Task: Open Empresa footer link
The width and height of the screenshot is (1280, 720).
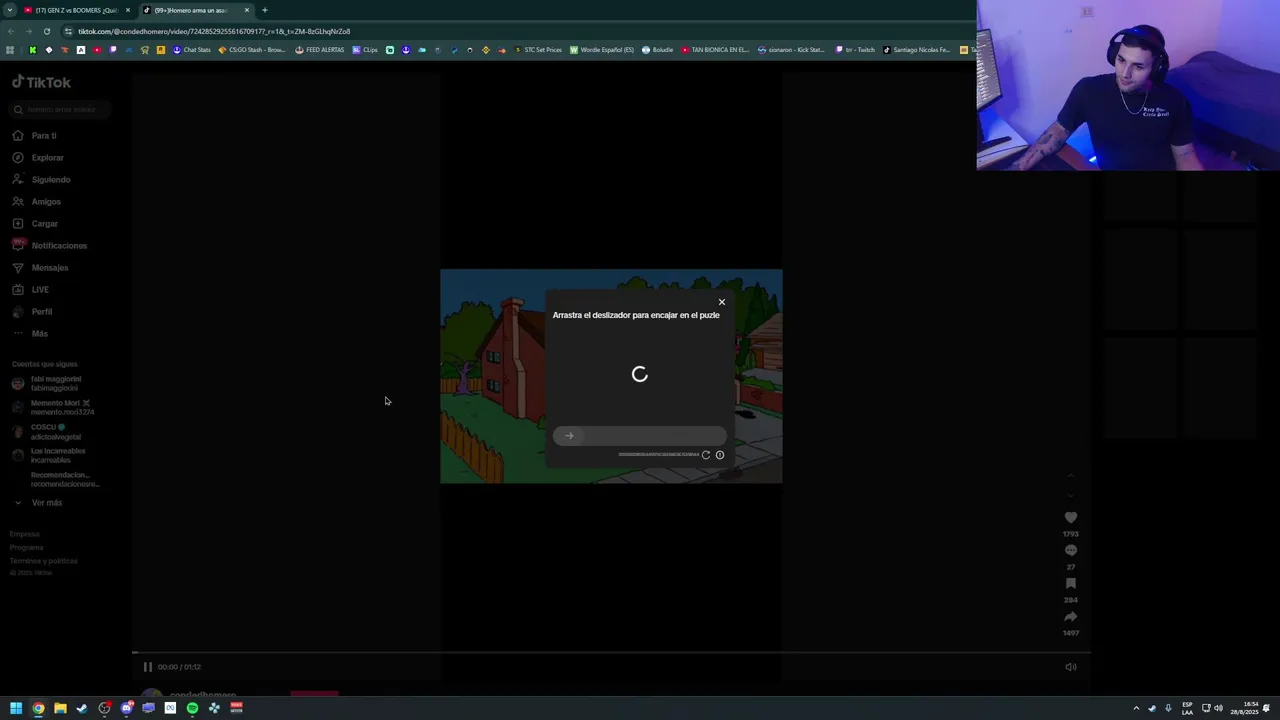Action: click(x=25, y=535)
